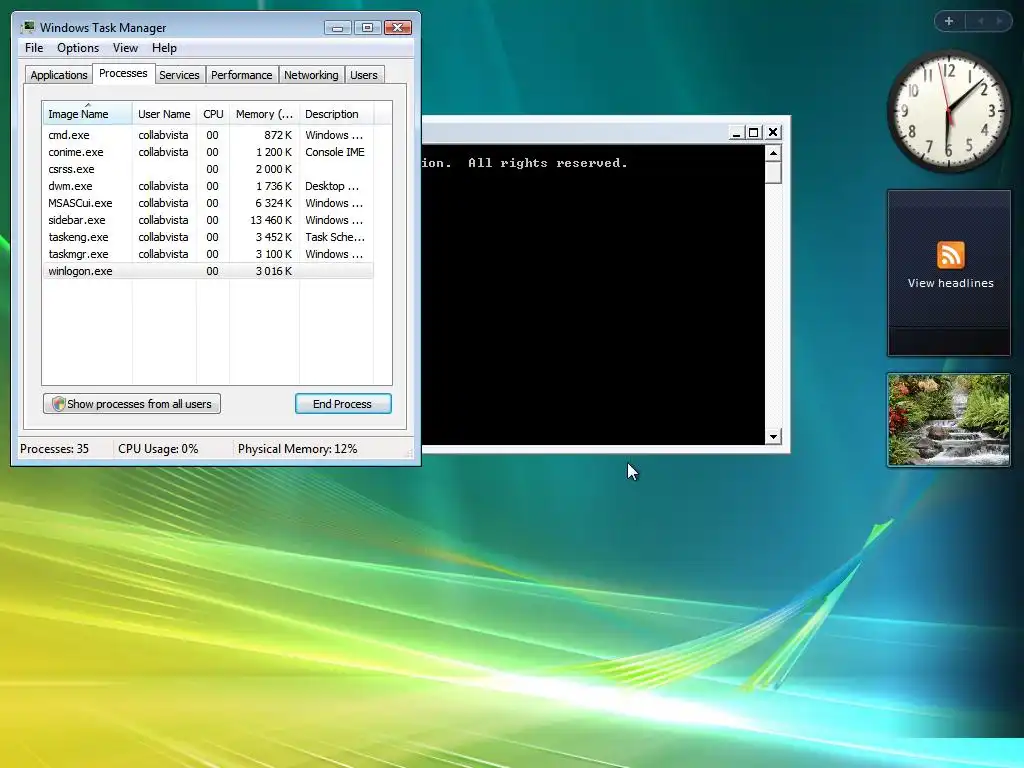Open the Options menu

[78, 48]
